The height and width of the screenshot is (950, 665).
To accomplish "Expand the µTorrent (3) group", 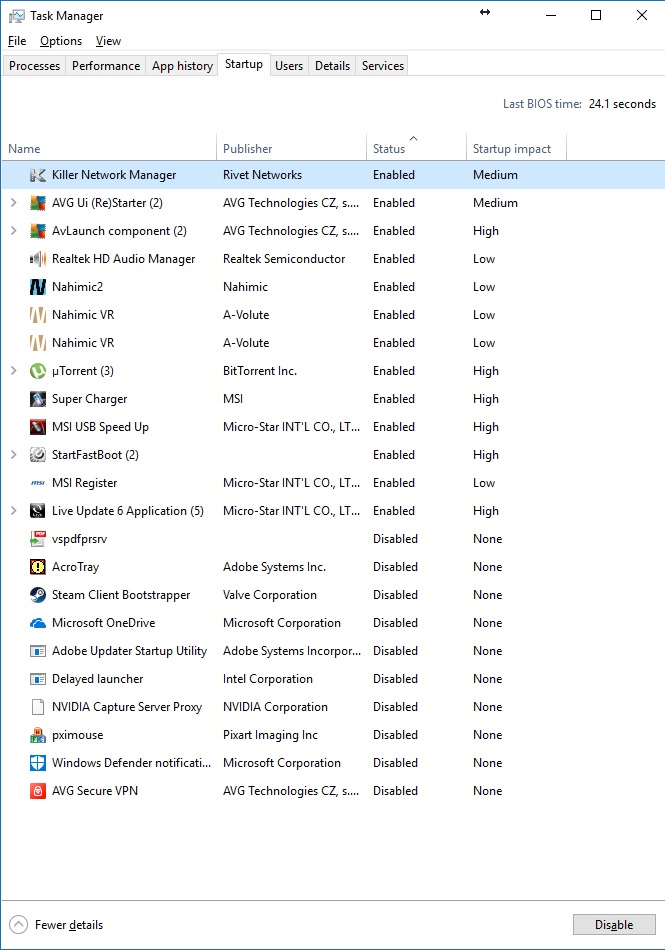I will (x=13, y=371).
